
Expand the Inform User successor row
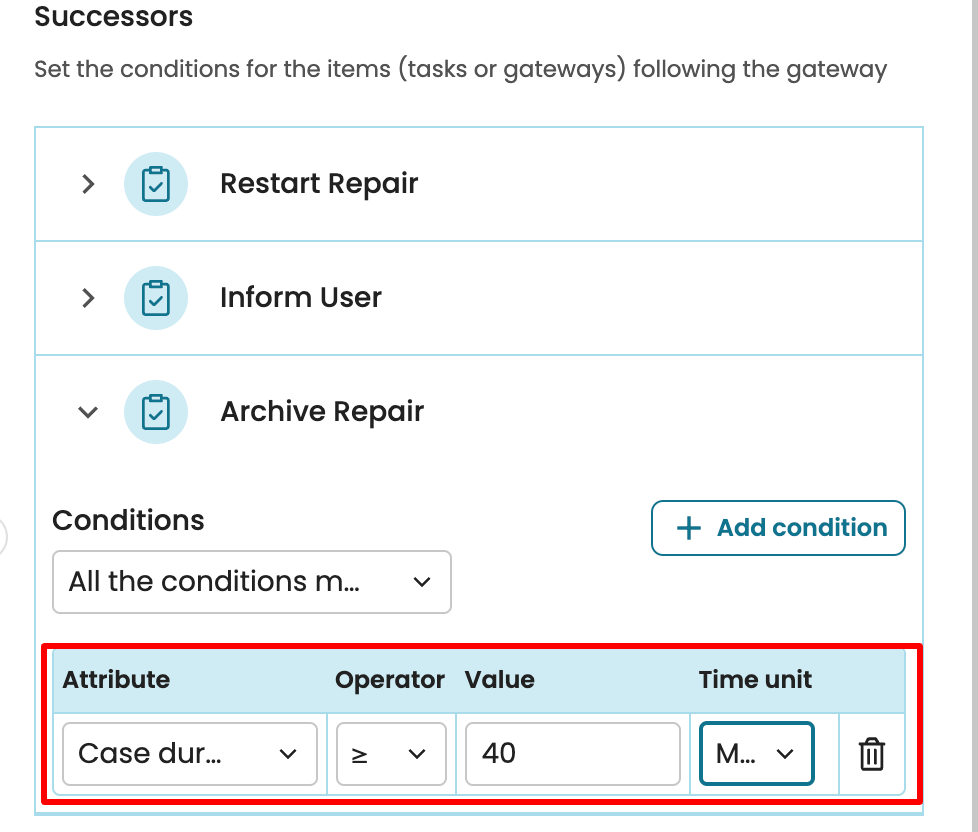(x=88, y=298)
